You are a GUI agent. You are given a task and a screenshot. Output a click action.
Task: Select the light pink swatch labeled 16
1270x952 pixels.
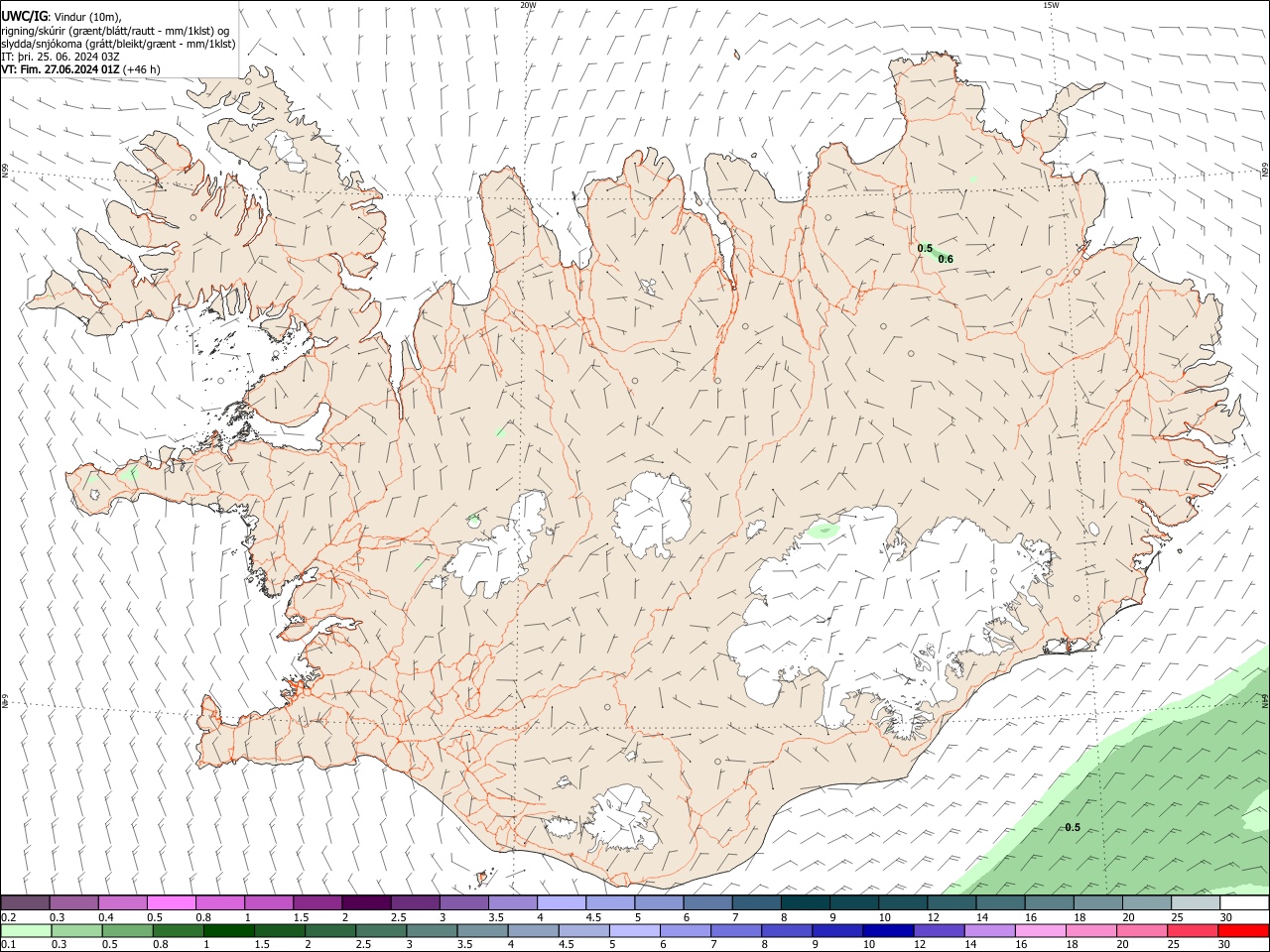[1041, 930]
